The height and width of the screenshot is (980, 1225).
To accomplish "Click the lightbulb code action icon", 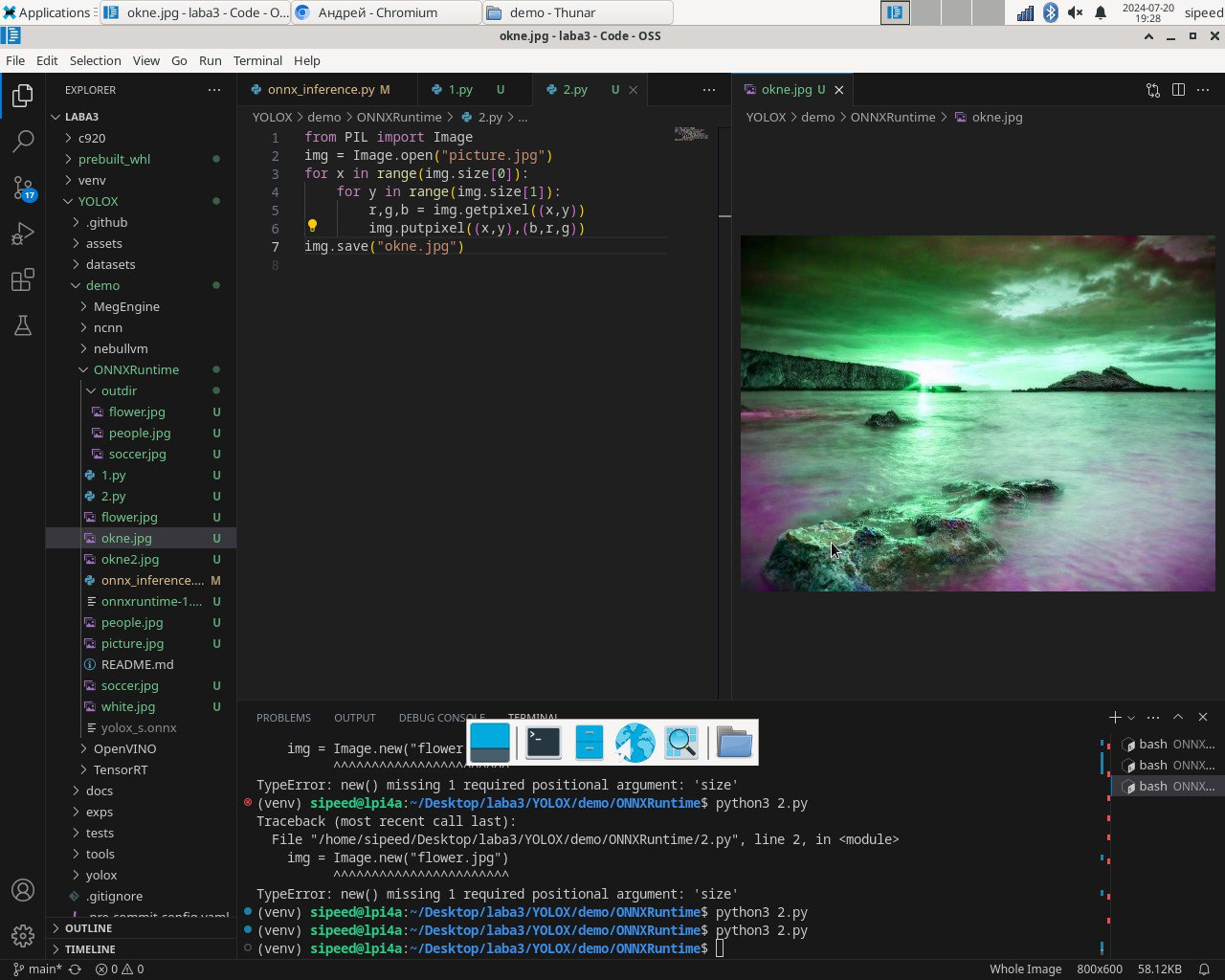I will click(x=312, y=228).
